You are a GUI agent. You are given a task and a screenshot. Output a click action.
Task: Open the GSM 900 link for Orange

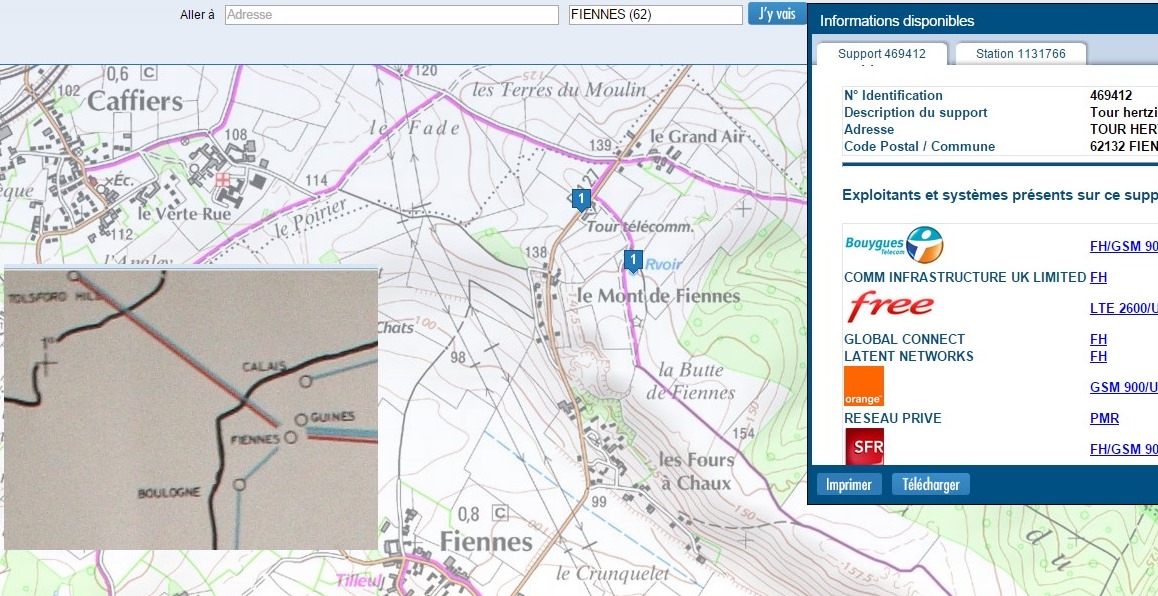(x=1123, y=387)
